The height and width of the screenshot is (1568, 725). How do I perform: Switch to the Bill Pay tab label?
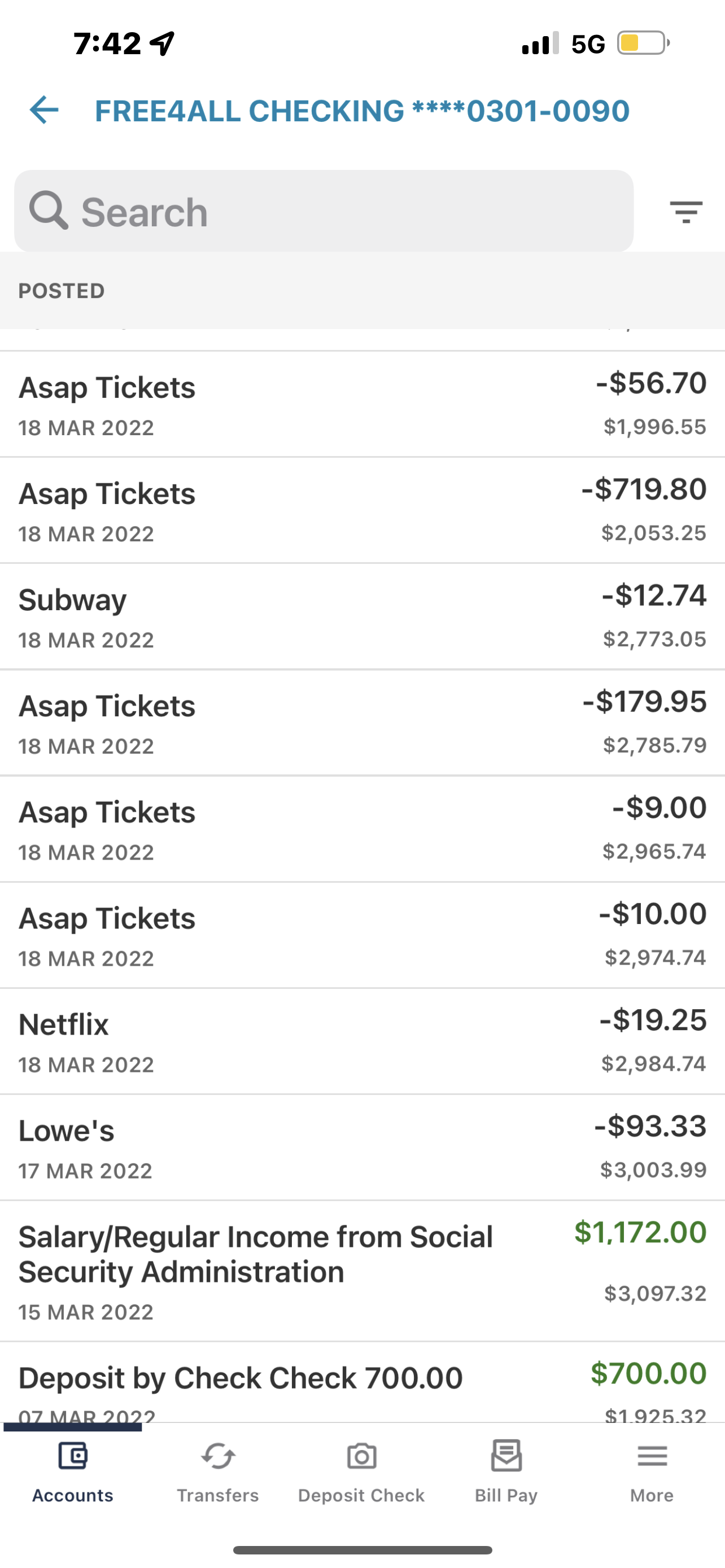(x=506, y=1496)
